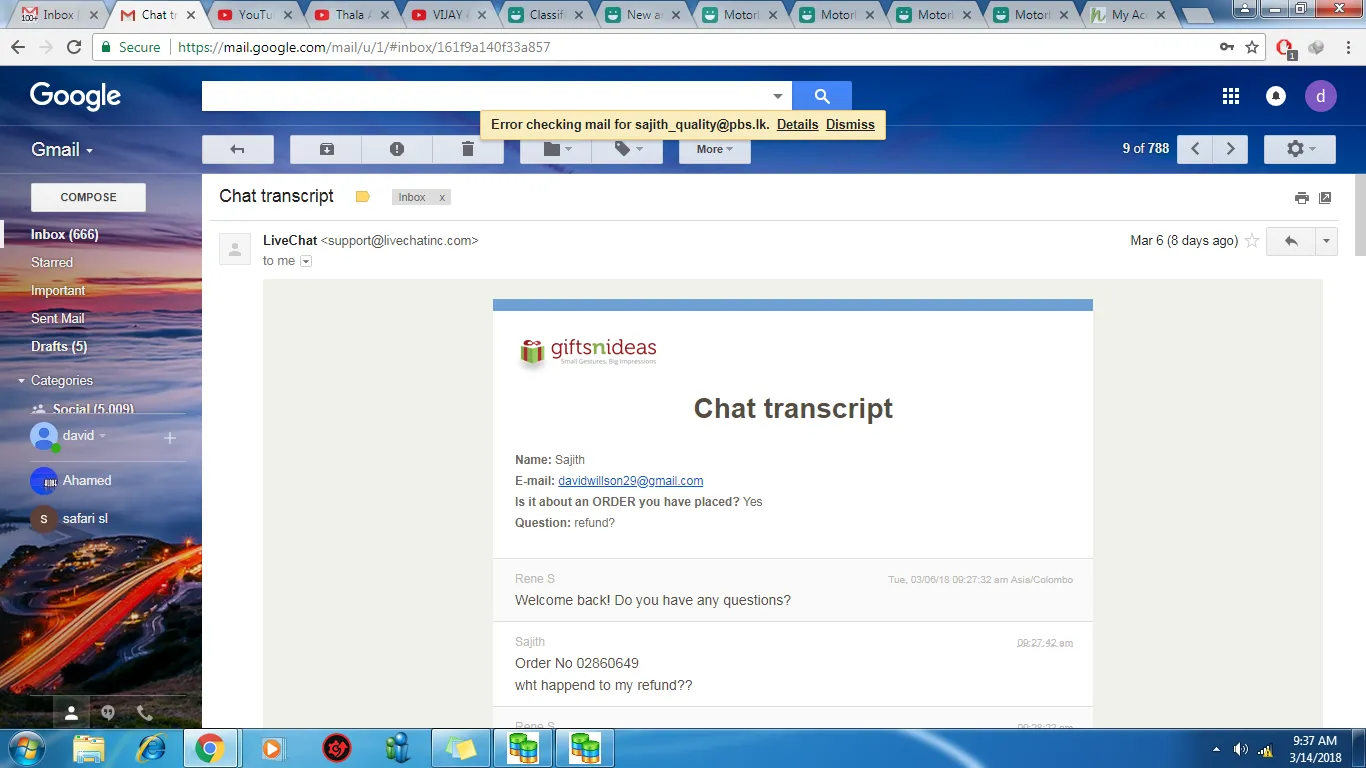Click the Chrome address bar URL
Viewport: 1366px width, 768px height.
pos(364,47)
